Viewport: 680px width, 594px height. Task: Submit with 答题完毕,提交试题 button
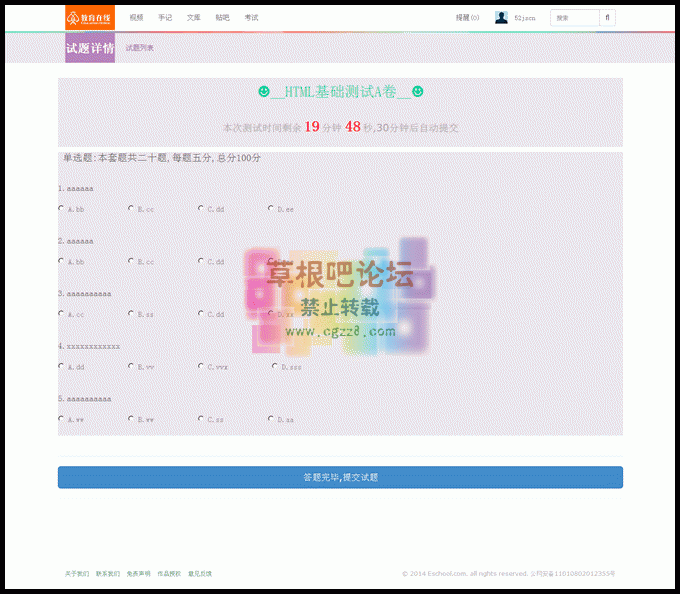click(x=340, y=477)
